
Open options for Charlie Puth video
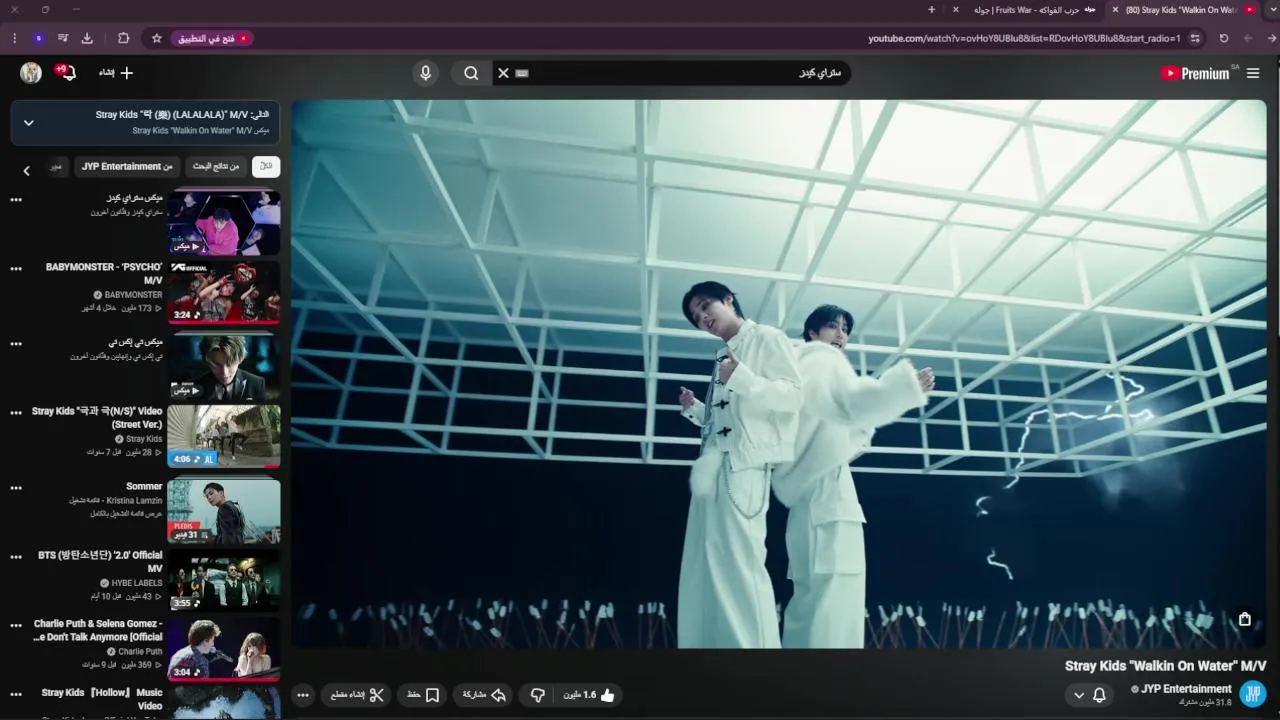[x=16, y=625]
